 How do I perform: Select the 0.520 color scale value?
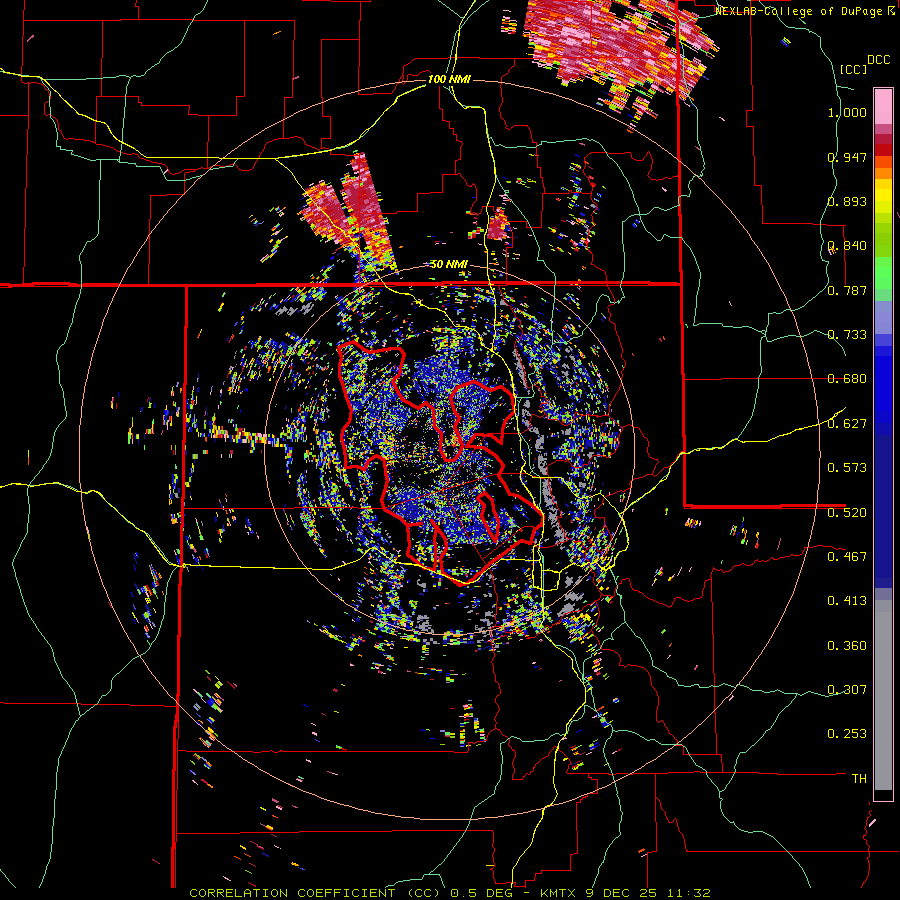tap(847, 512)
